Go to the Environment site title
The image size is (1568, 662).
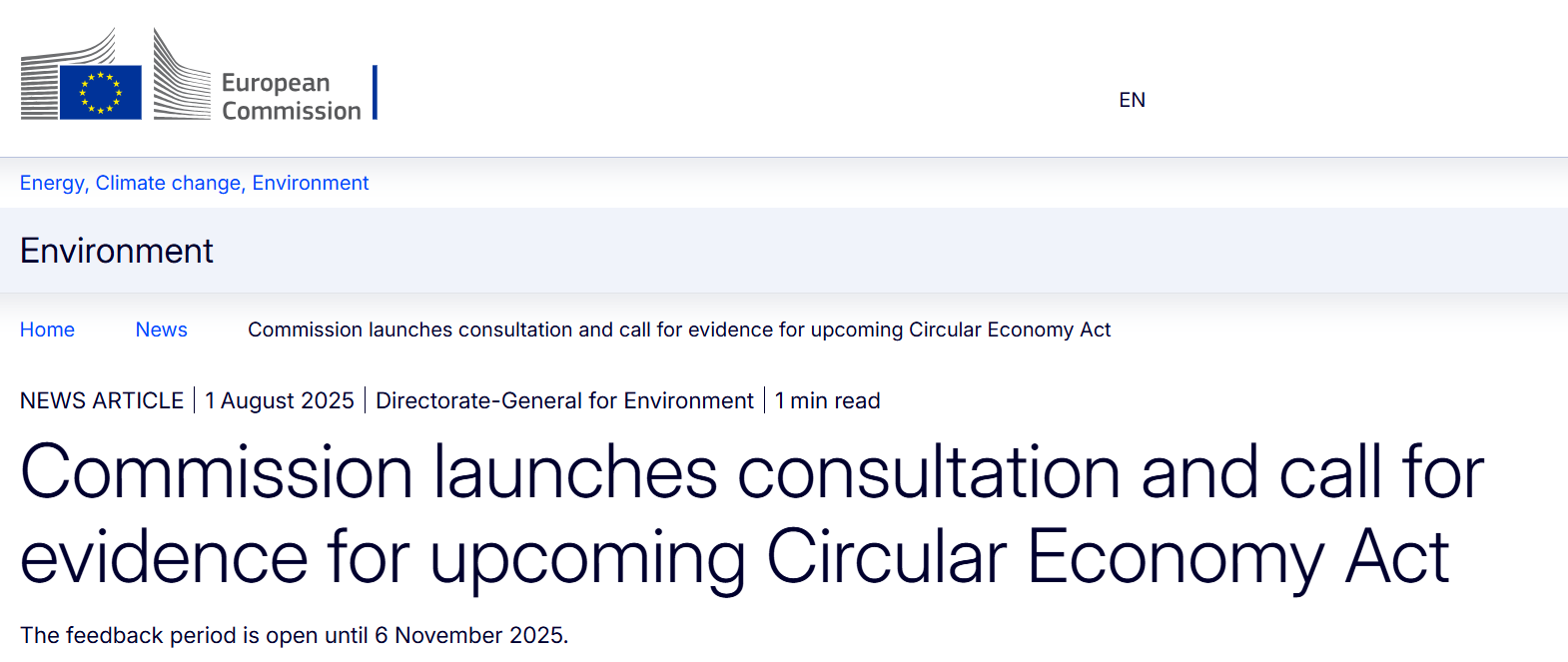(x=117, y=251)
